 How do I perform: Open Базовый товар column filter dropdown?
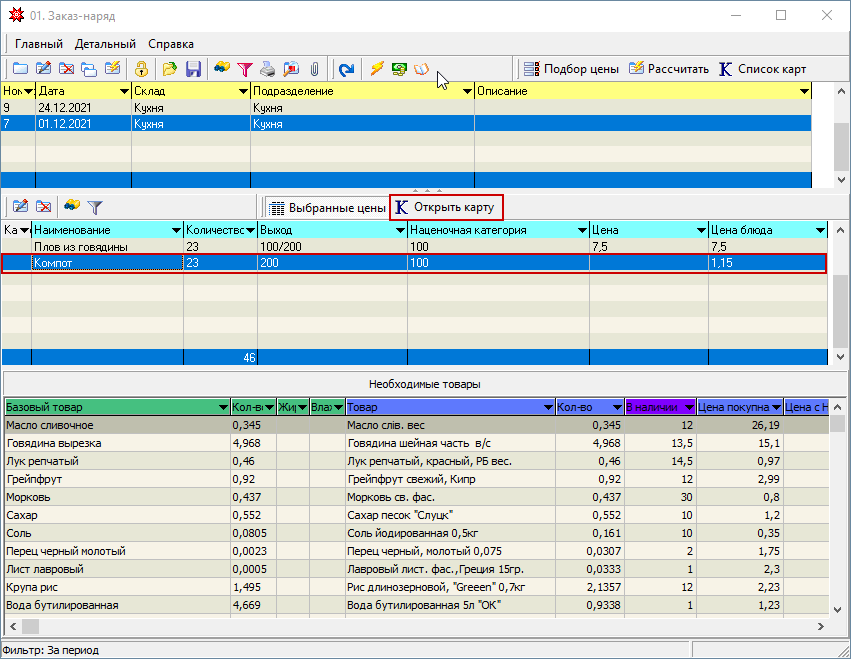tap(222, 408)
